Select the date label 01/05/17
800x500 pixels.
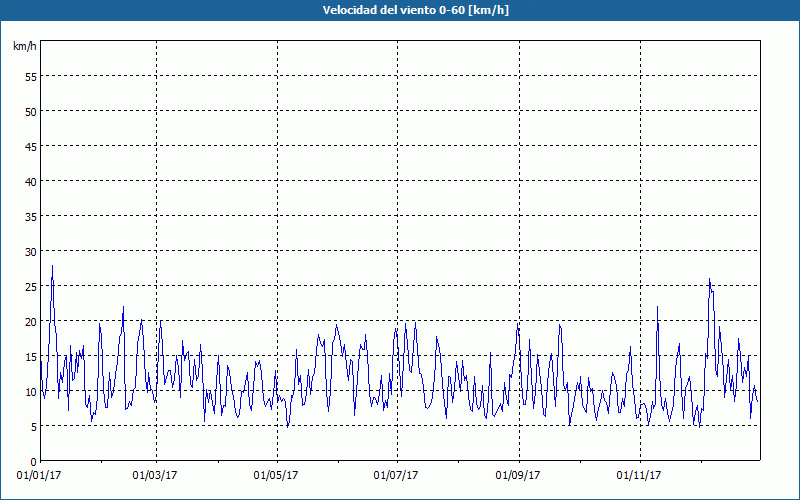(276, 476)
